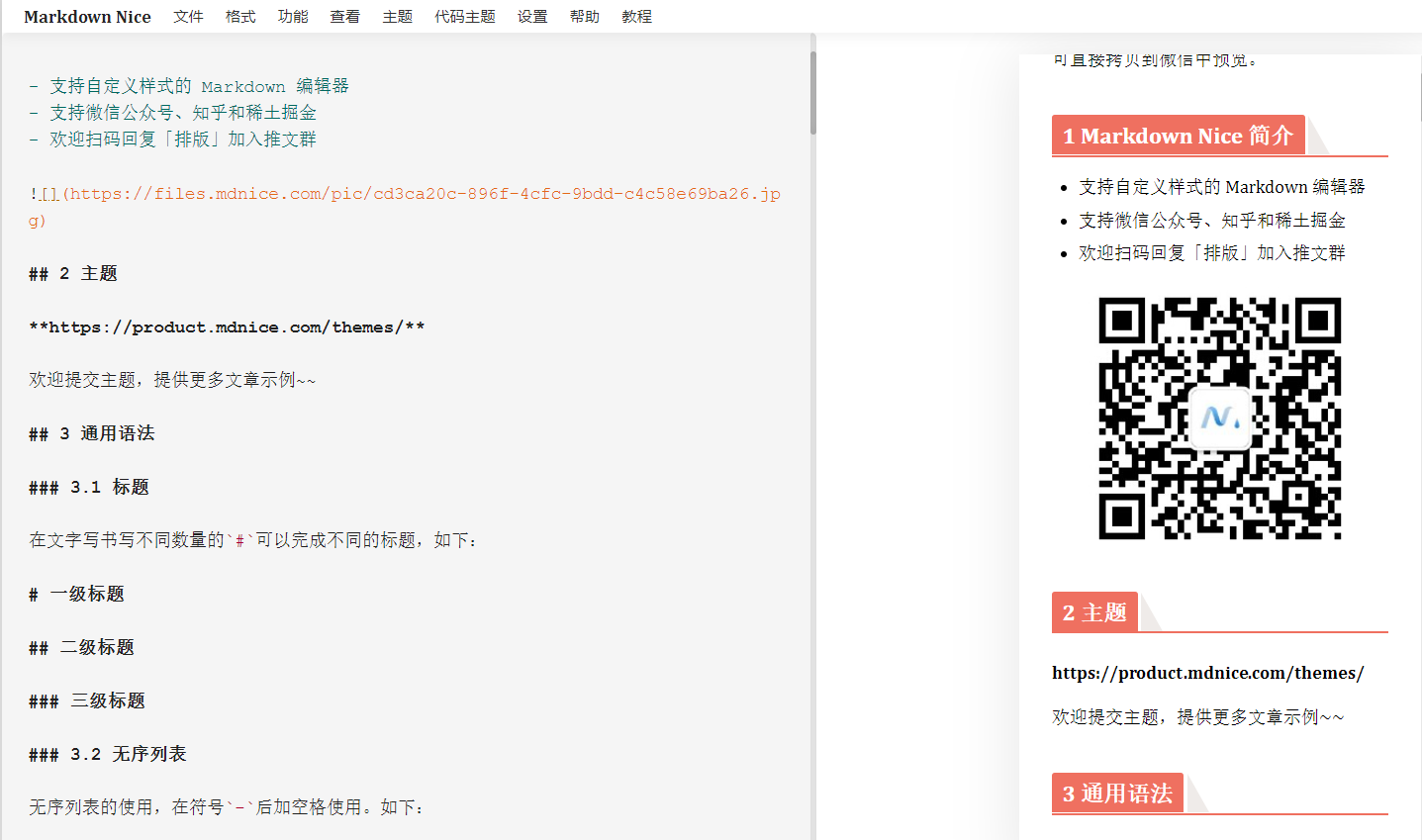Viewport: 1422px width, 840px height.
Task: Open the 功能 menu
Action: coord(293,17)
